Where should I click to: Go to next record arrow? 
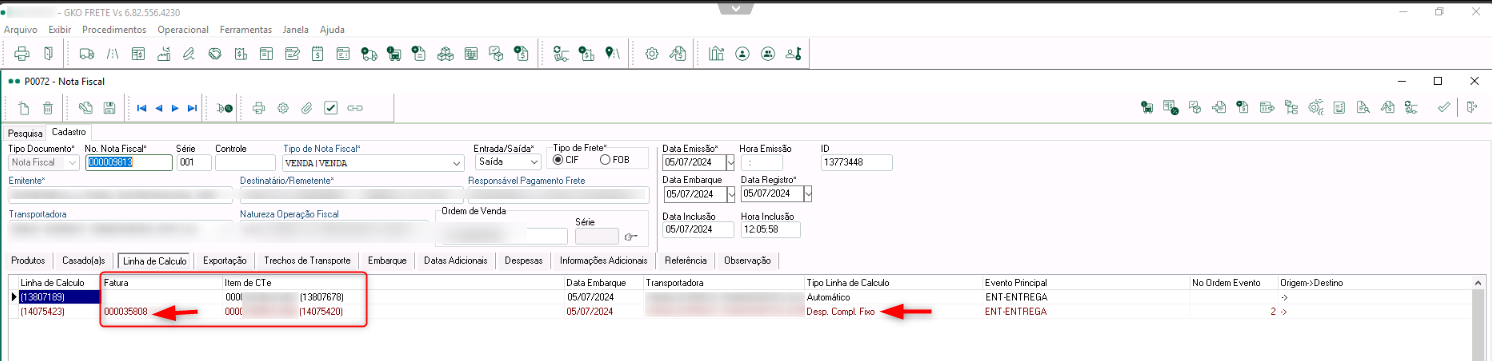point(175,107)
